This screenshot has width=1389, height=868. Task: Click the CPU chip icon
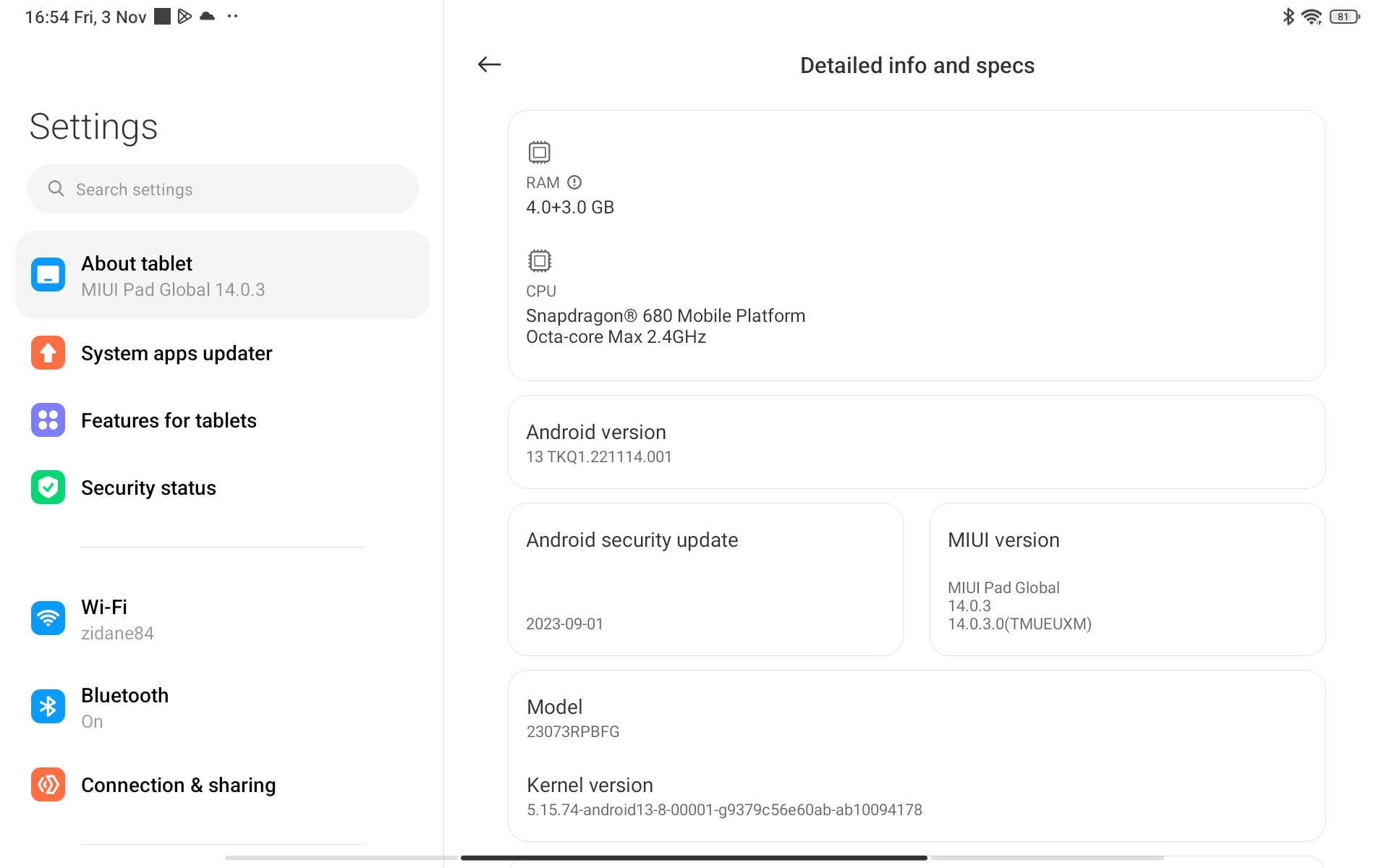coord(539,260)
